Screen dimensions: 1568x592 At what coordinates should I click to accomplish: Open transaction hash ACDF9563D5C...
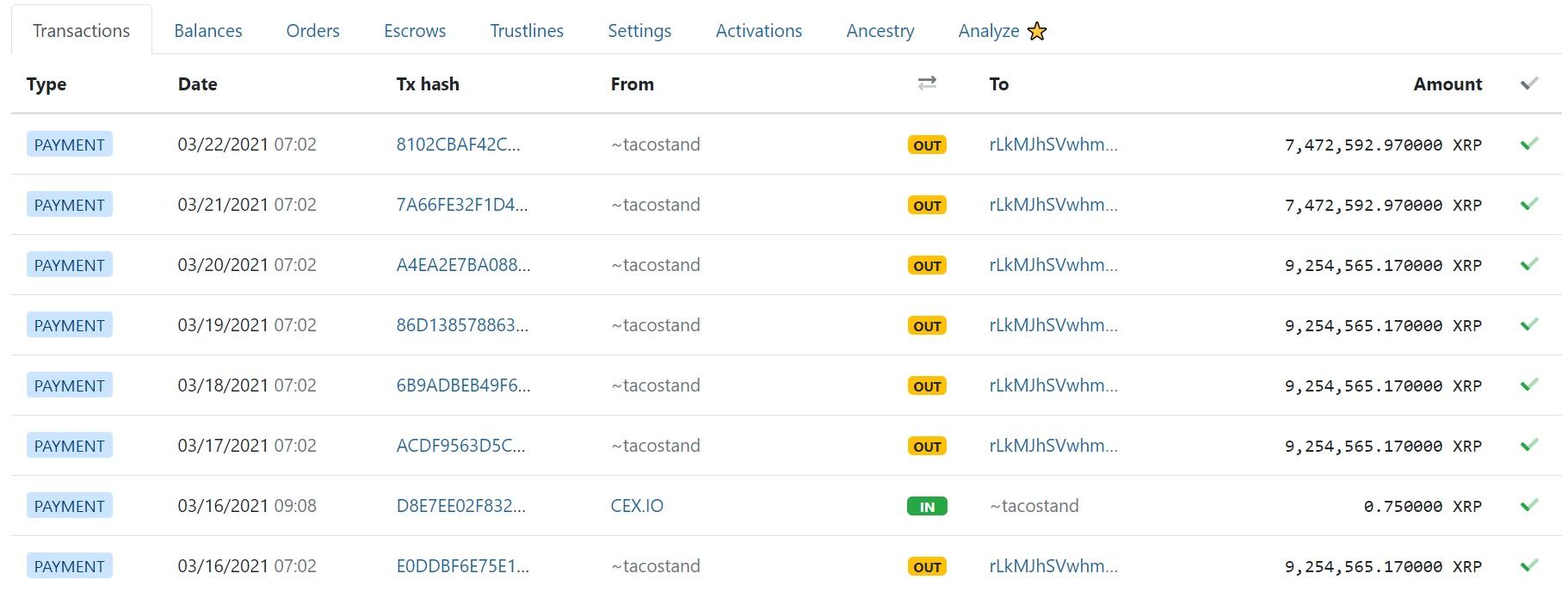coord(460,446)
